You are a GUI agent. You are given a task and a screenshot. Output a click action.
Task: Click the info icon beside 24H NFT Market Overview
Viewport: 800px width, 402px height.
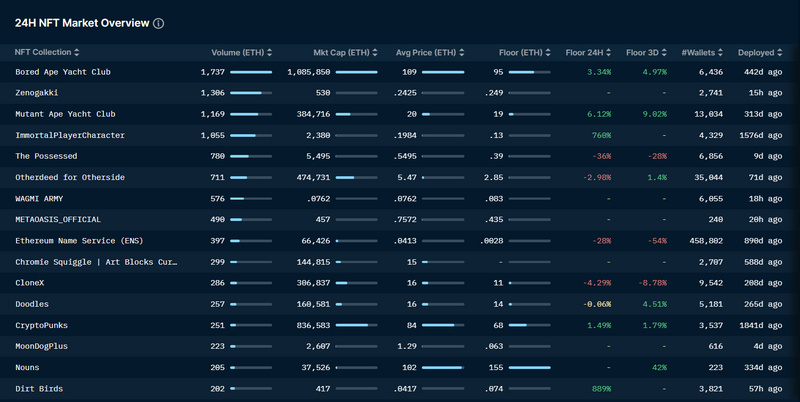159,23
